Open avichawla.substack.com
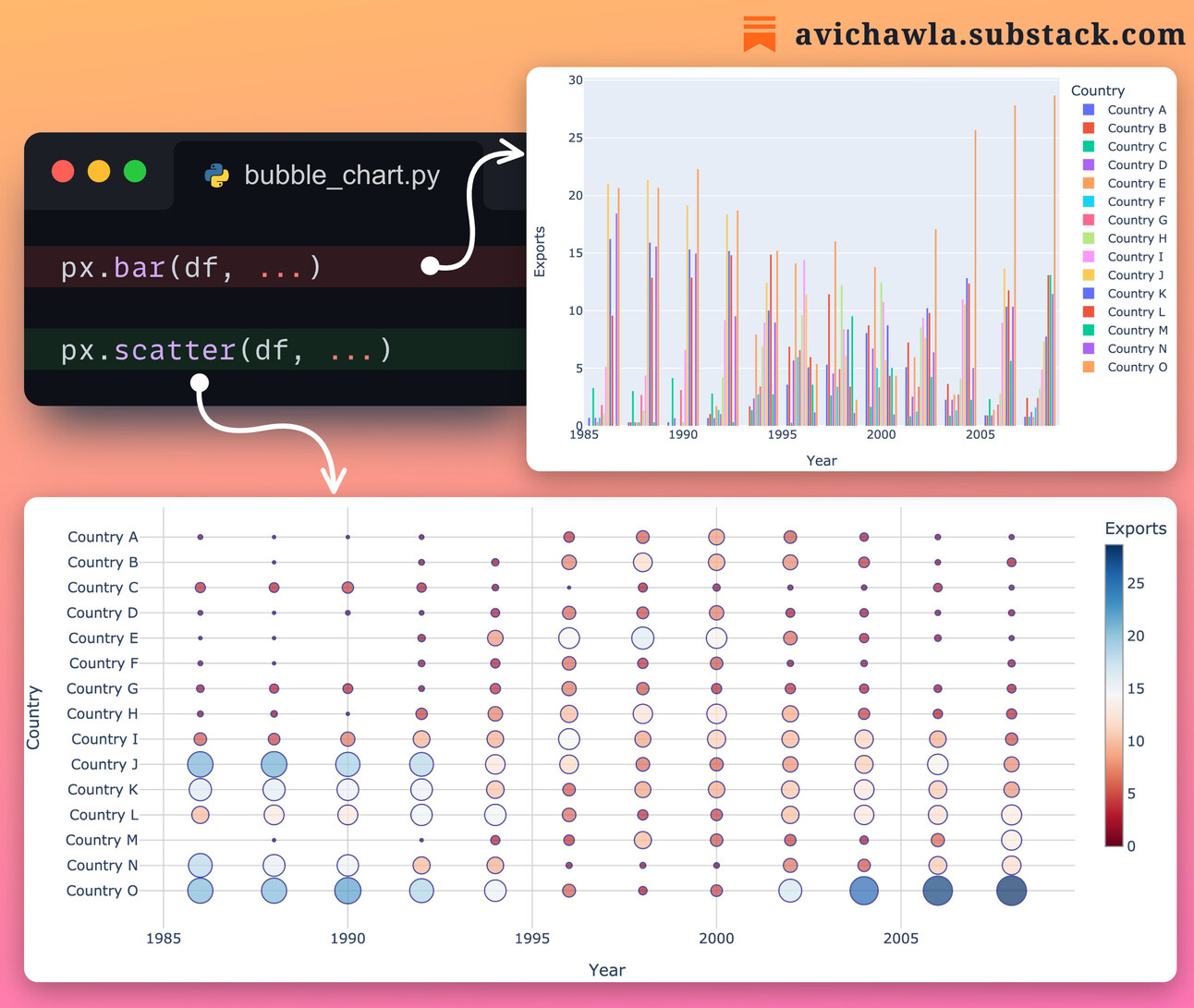The image size is (1194, 1008). click(x=990, y=35)
